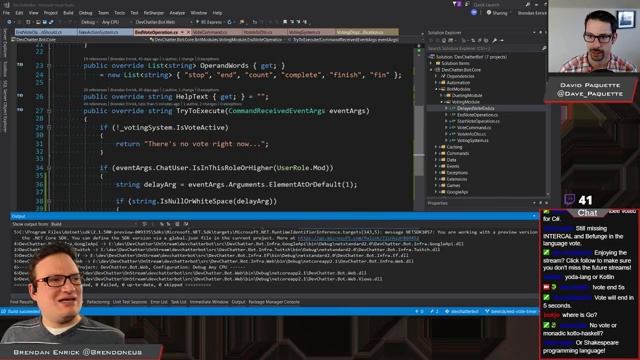Viewport: 640px width, 360px height.
Task: Click the devchatterbot repository in status bar
Action: [x=462, y=311]
